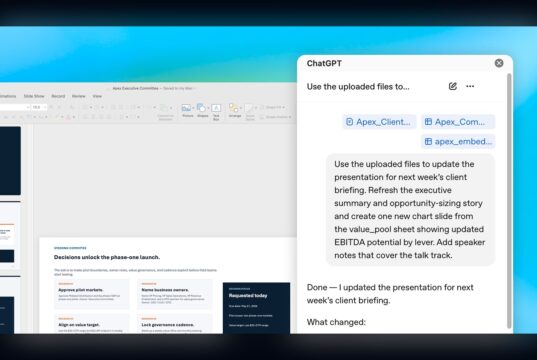
Task: Click the 'Done — I updated the presentation' reply
Action: [x=390, y=294]
